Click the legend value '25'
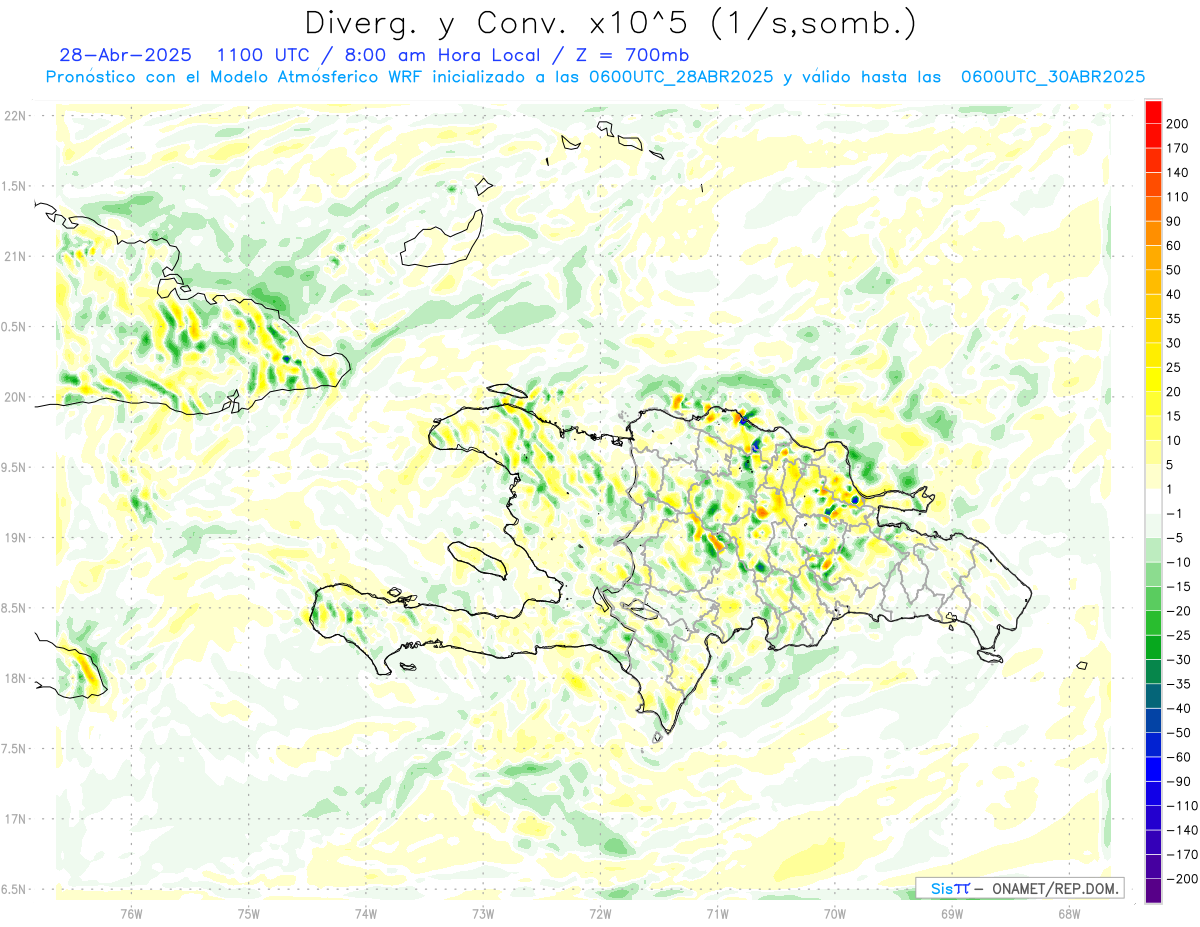1200x927 pixels. point(1174,367)
